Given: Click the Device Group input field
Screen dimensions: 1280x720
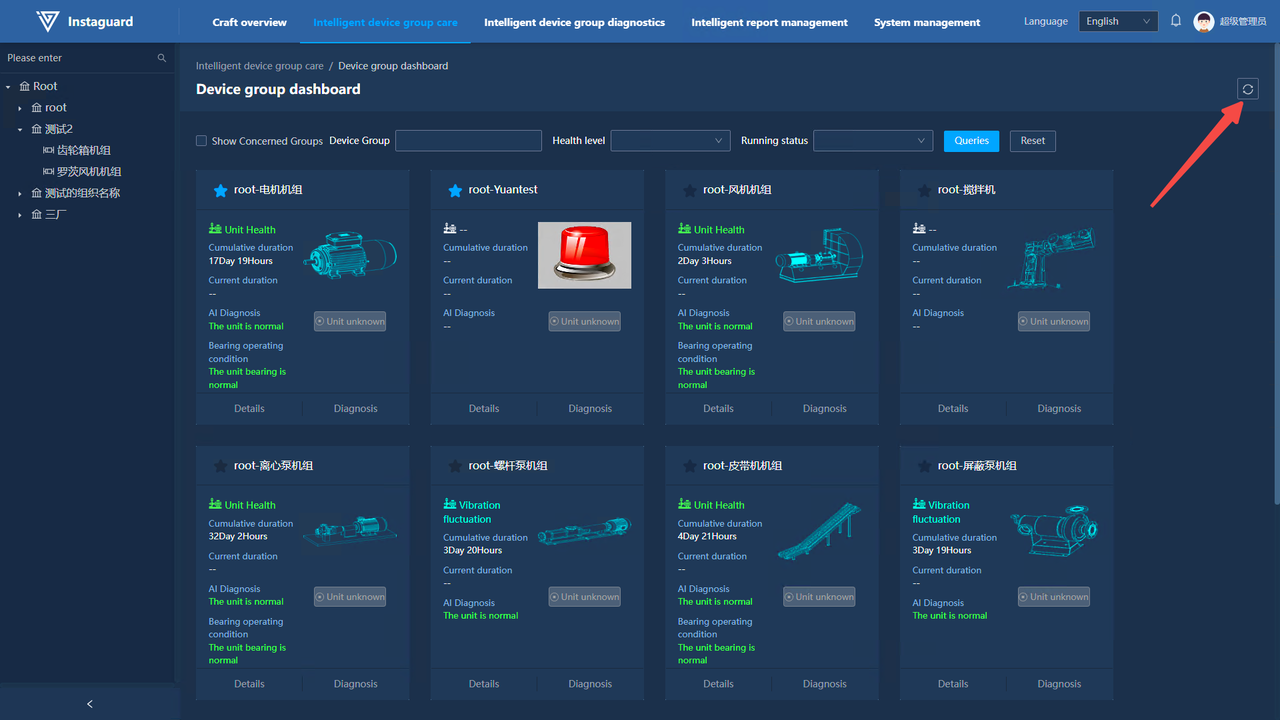Looking at the screenshot, I should pyautogui.click(x=468, y=141).
